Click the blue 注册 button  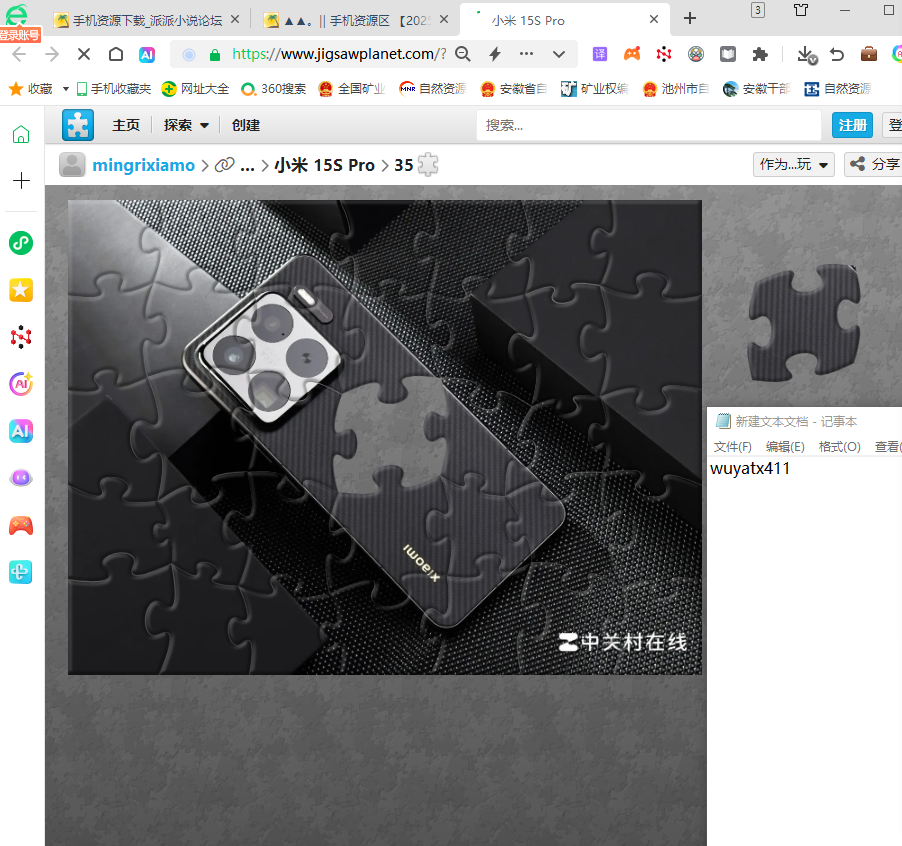853,125
